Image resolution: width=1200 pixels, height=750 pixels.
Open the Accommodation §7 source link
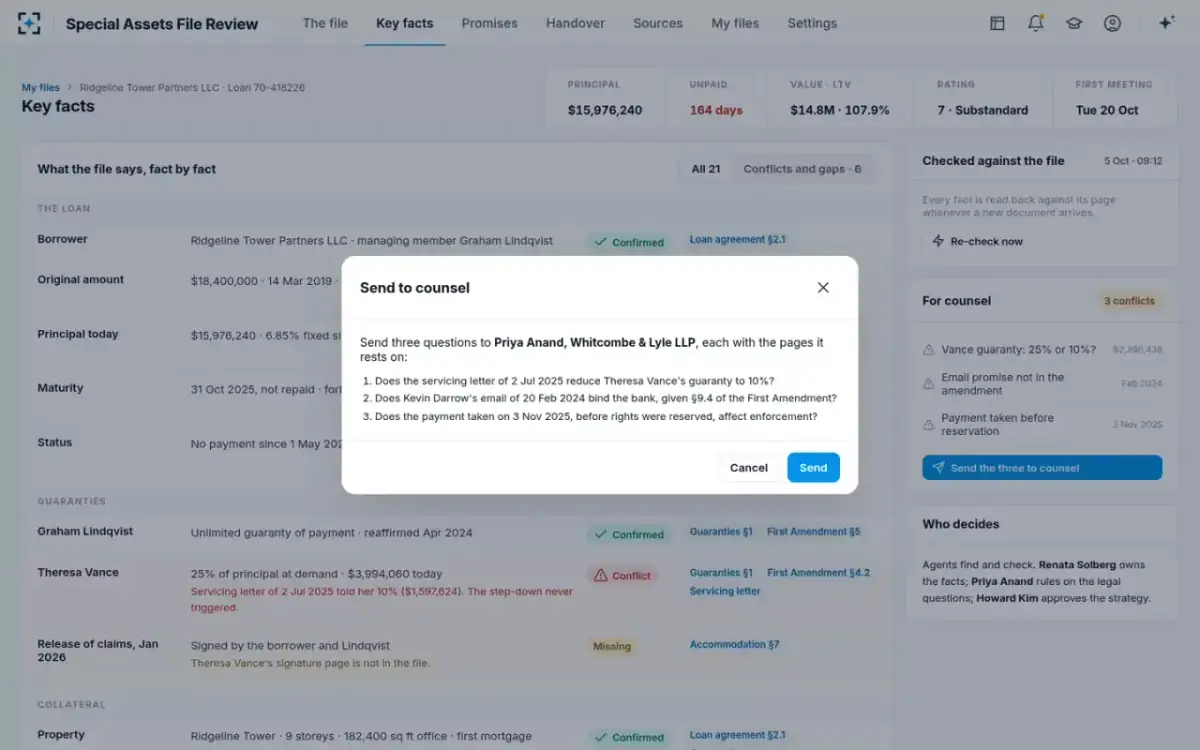point(735,645)
